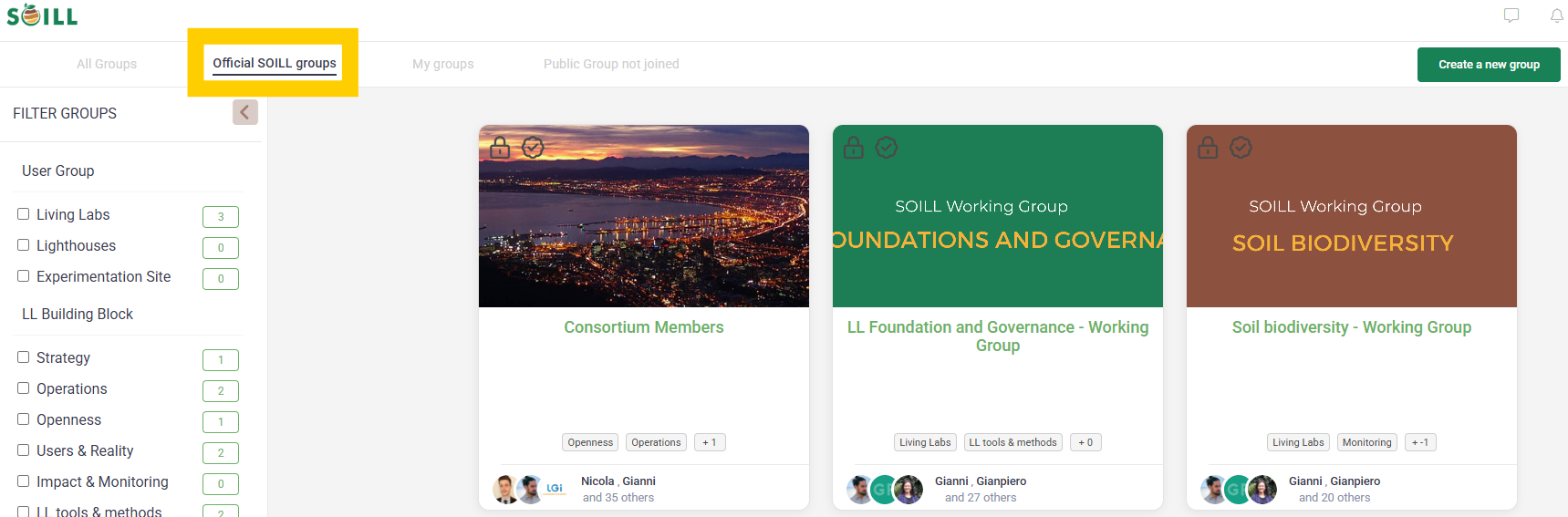Click 'and 20 others' members text
The image size is (1568, 517).
pos(1334,498)
